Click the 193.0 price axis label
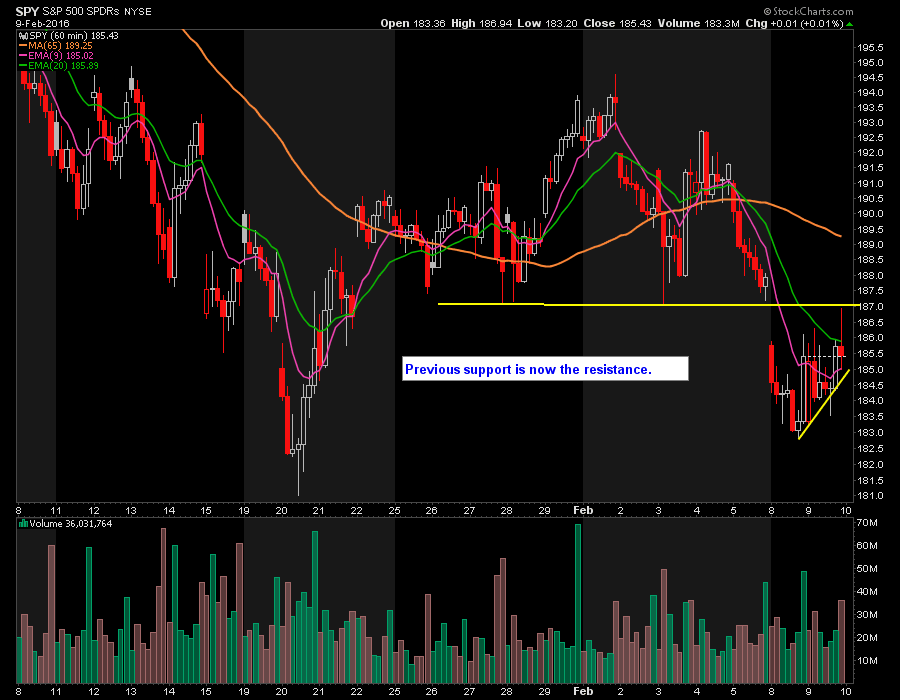 [x=871, y=123]
